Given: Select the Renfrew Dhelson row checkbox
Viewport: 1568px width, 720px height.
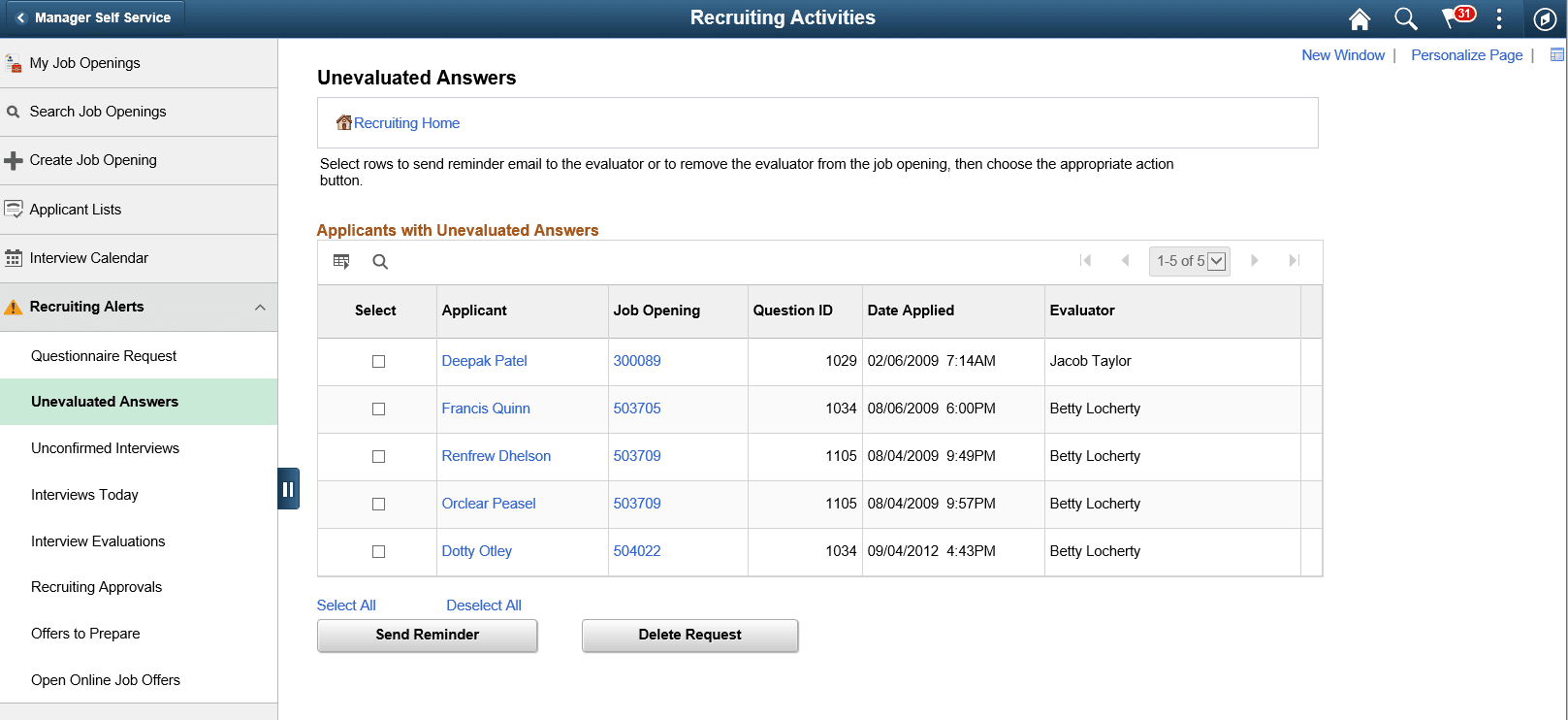Looking at the screenshot, I should pyautogui.click(x=378, y=456).
